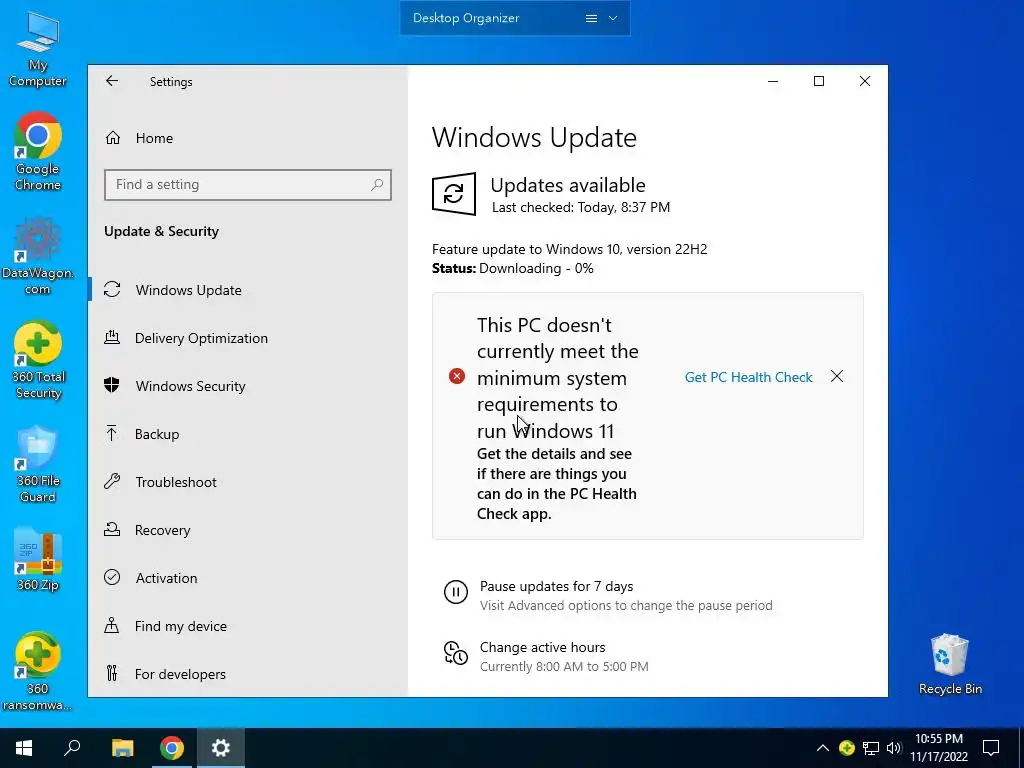The image size is (1024, 768).
Task: Minimize the Settings window
Action: [x=773, y=81]
